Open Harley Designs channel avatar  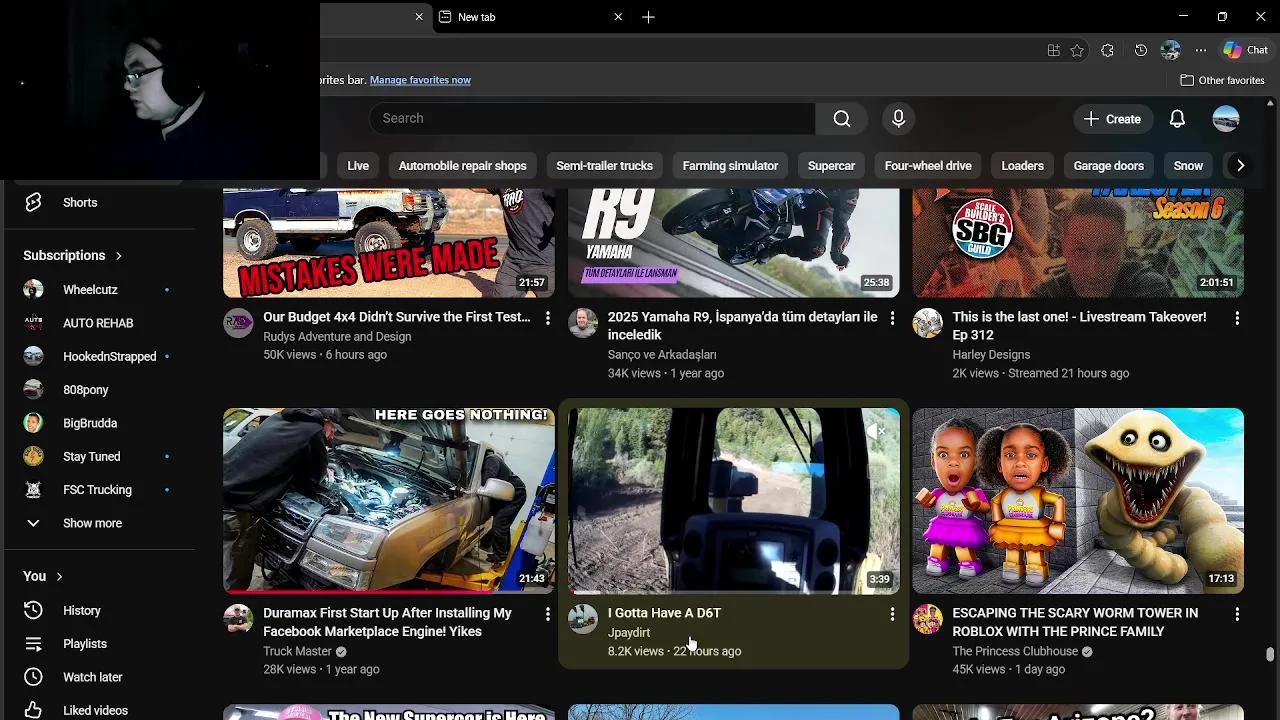point(928,323)
